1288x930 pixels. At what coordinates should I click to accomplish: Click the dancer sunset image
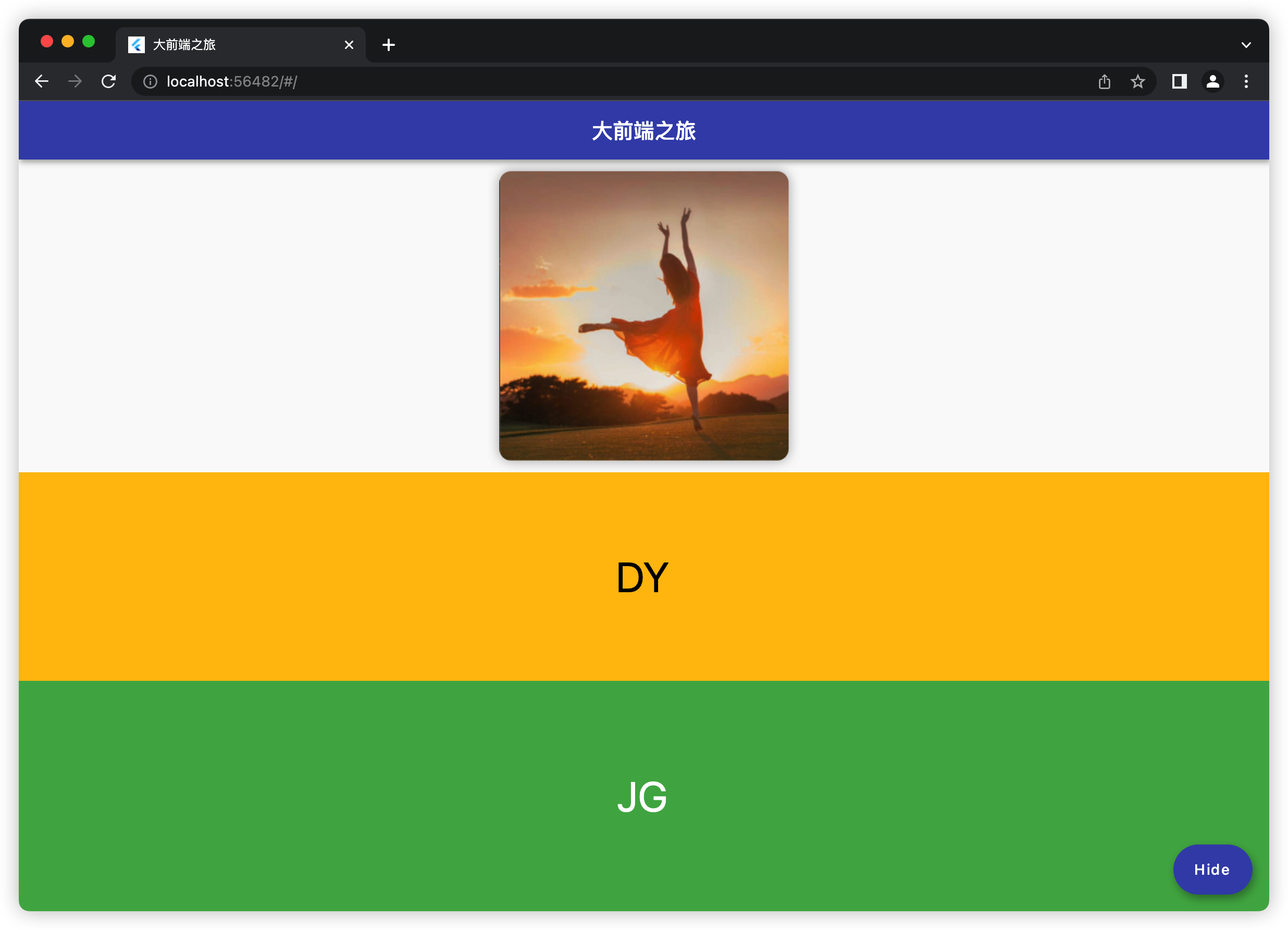[x=643, y=315]
